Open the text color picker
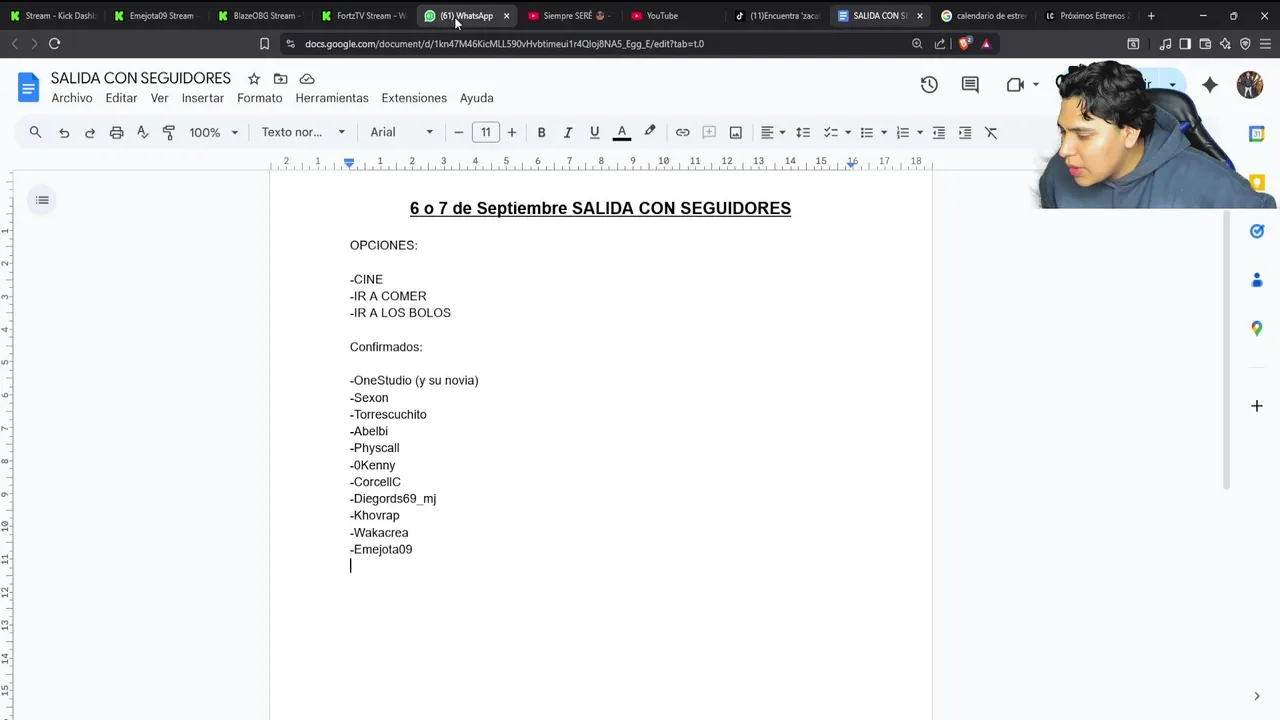The height and width of the screenshot is (720, 1280). [x=621, y=132]
